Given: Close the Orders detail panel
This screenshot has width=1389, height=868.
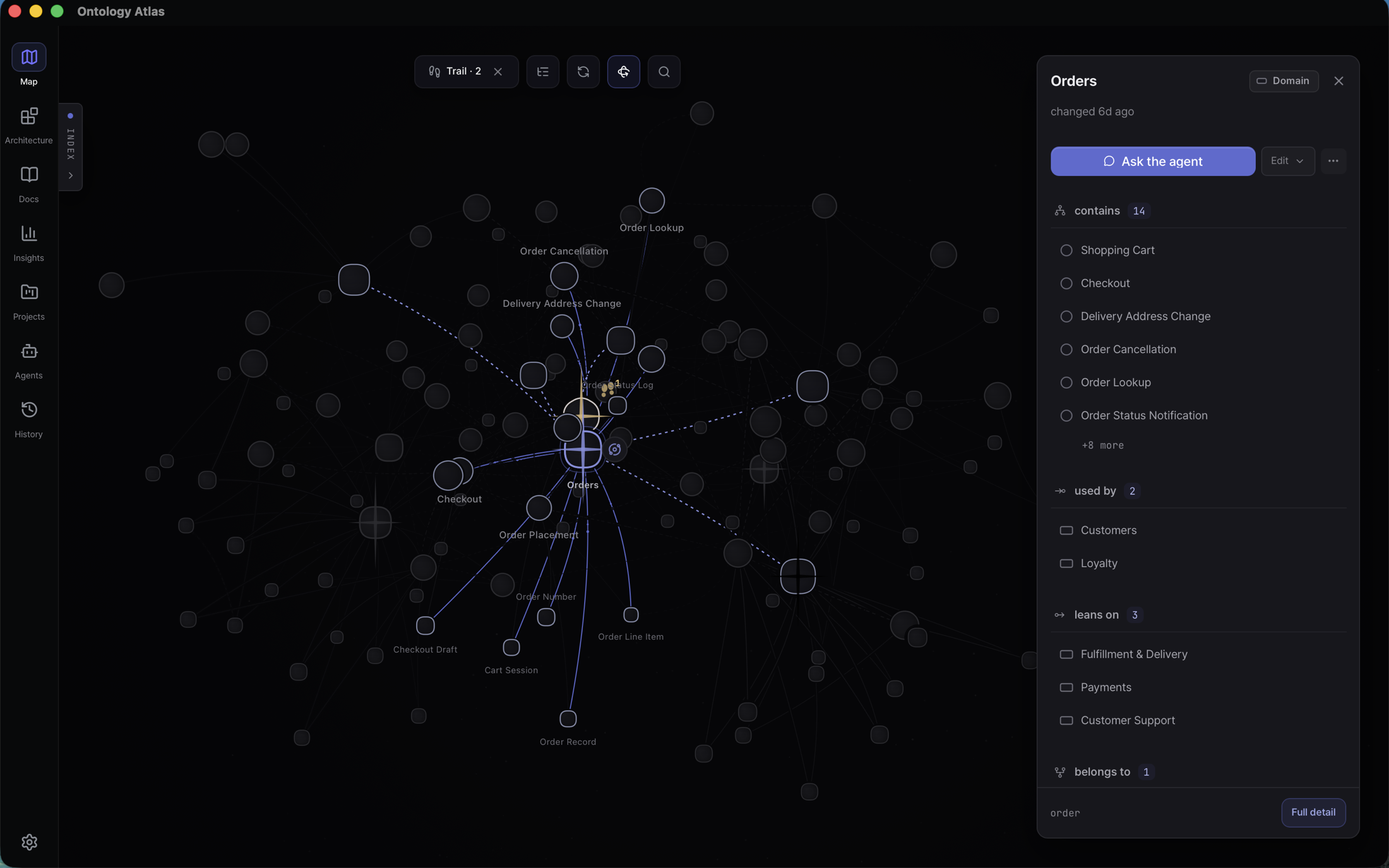Looking at the screenshot, I should (1338, 81).
